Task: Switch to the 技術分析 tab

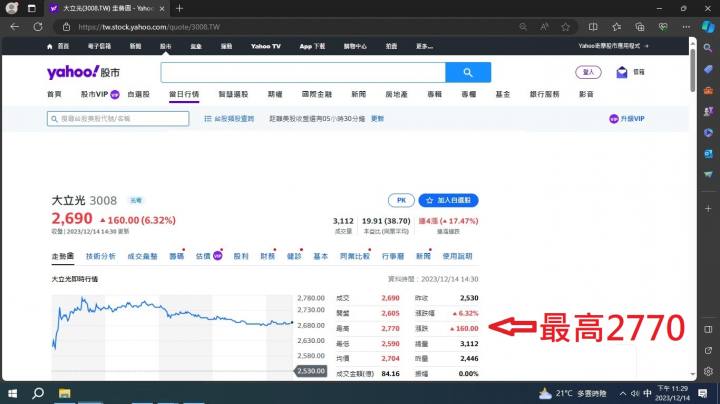Action: pos(100,256)
